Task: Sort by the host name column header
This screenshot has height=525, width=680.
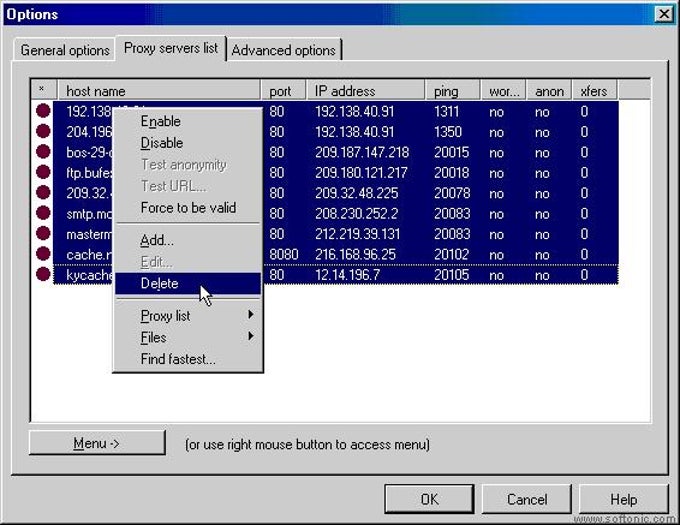Action: point(159,91)
